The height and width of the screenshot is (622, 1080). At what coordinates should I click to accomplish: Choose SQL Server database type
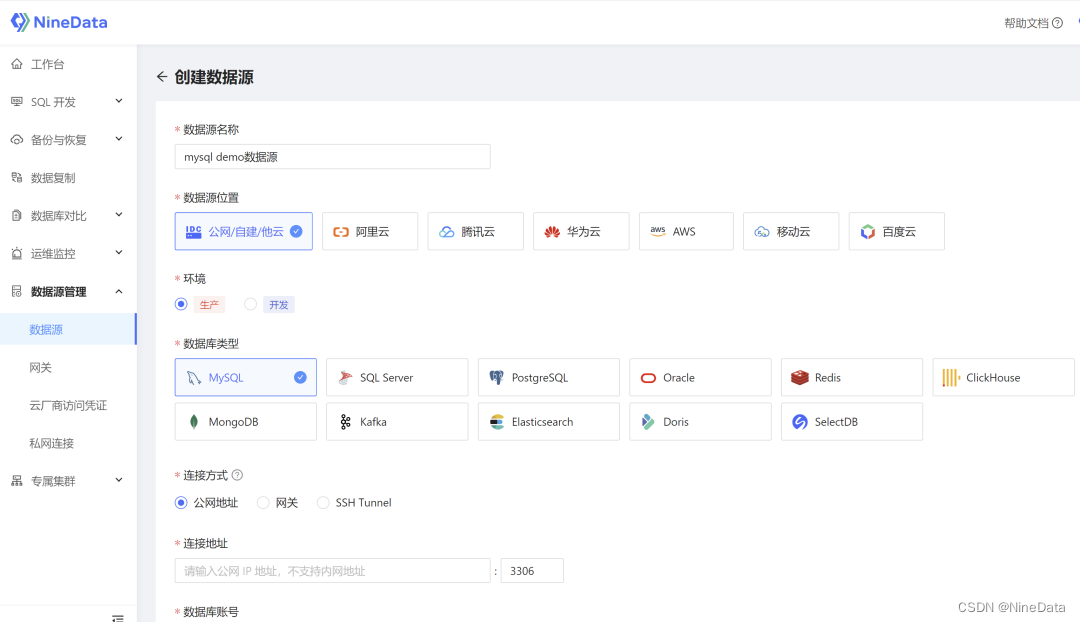[397, 377]
